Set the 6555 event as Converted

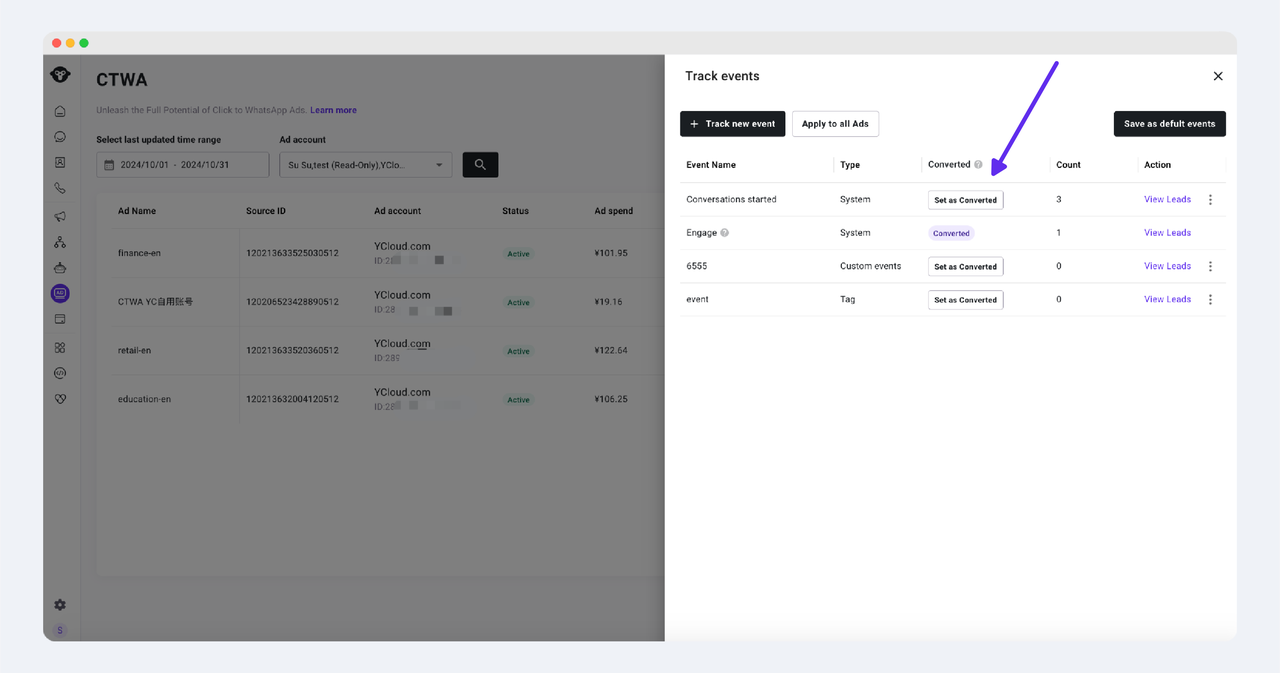pyautogui.click(x=965, y=267)
